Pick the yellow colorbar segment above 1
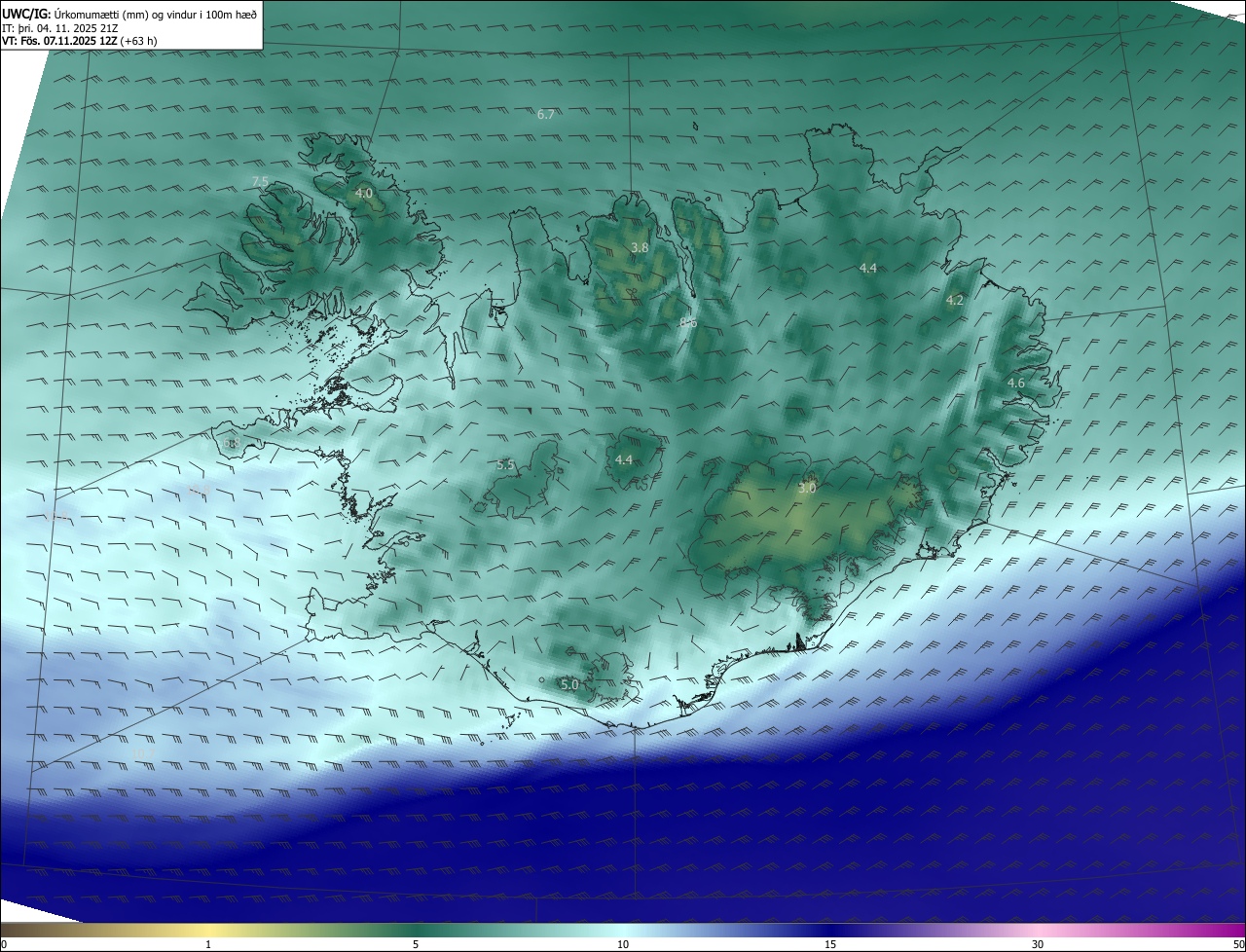The height and width of the screenshot is (952, 1246). point(208,930)
